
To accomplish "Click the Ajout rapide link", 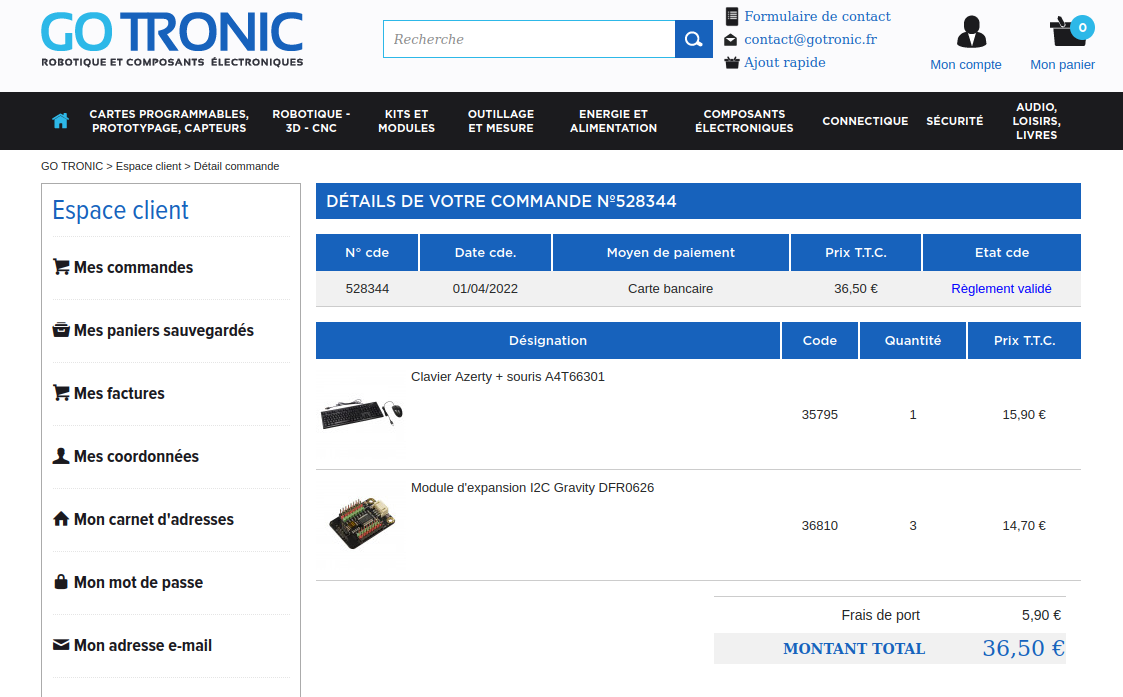I will coord(784,62).
